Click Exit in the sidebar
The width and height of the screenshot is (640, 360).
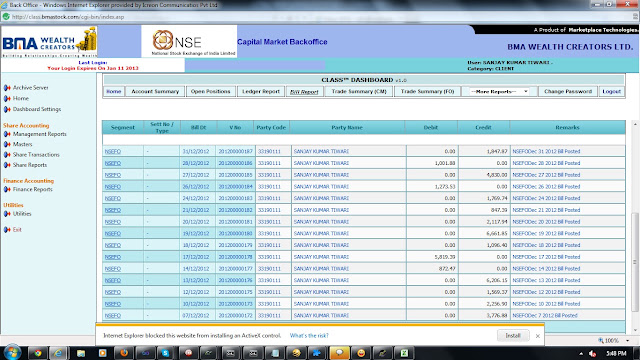17,230
